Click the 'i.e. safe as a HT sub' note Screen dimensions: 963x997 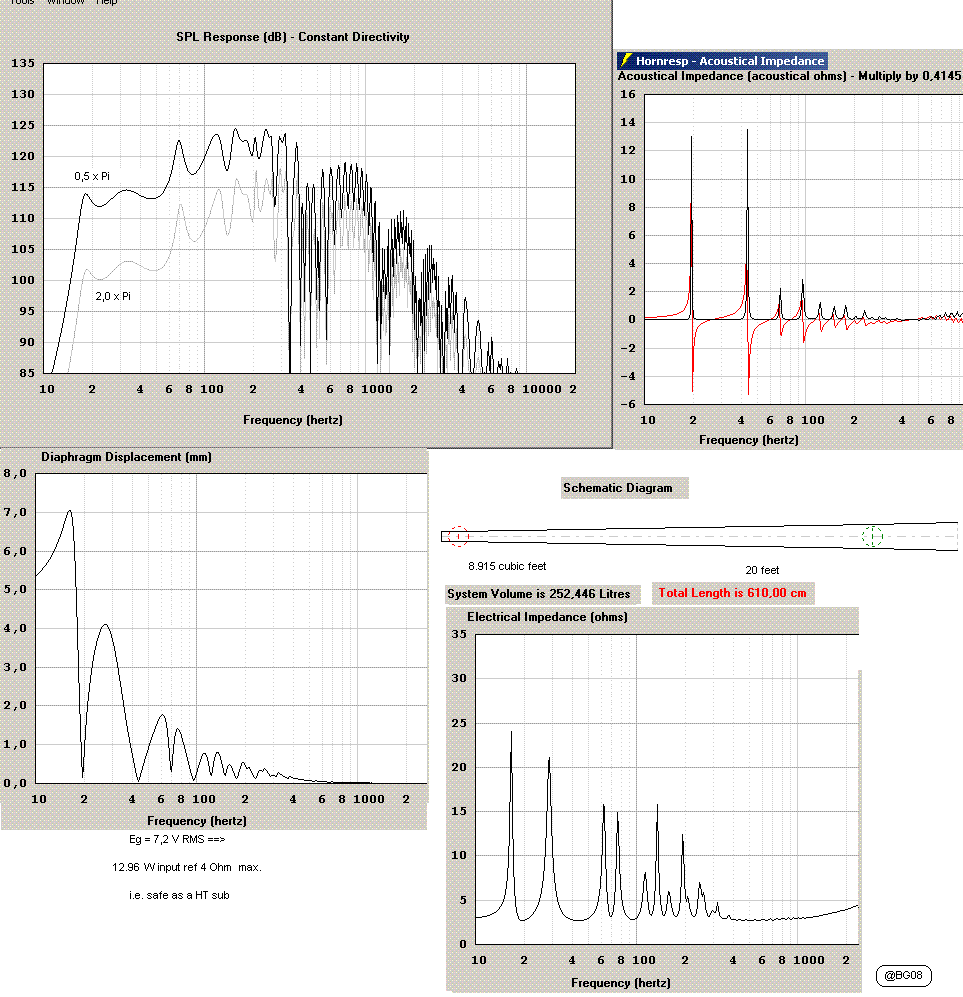pyautogui.click(x=179, y=895)
